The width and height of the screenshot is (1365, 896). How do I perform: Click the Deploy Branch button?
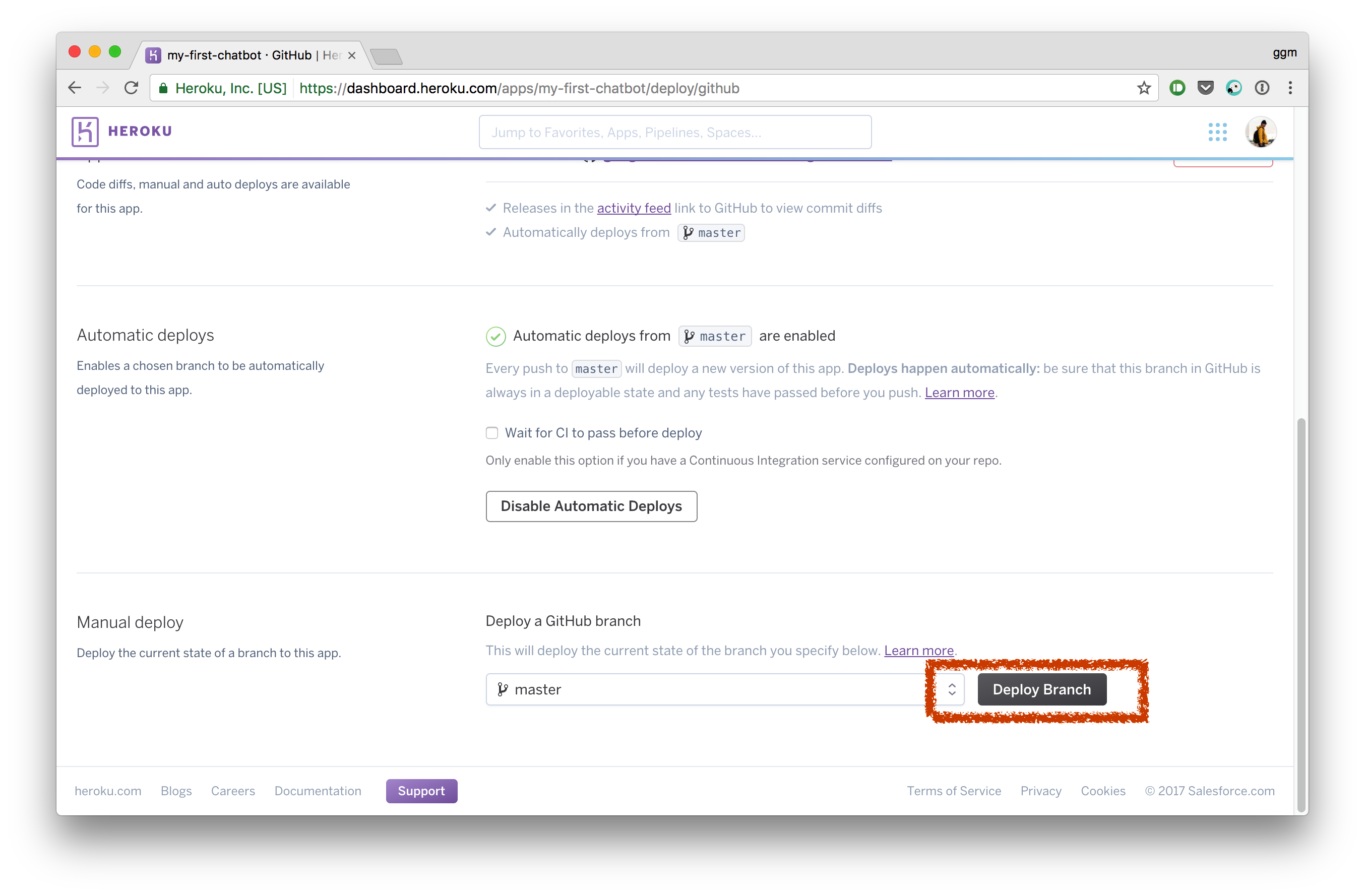tap(1041, 689)
